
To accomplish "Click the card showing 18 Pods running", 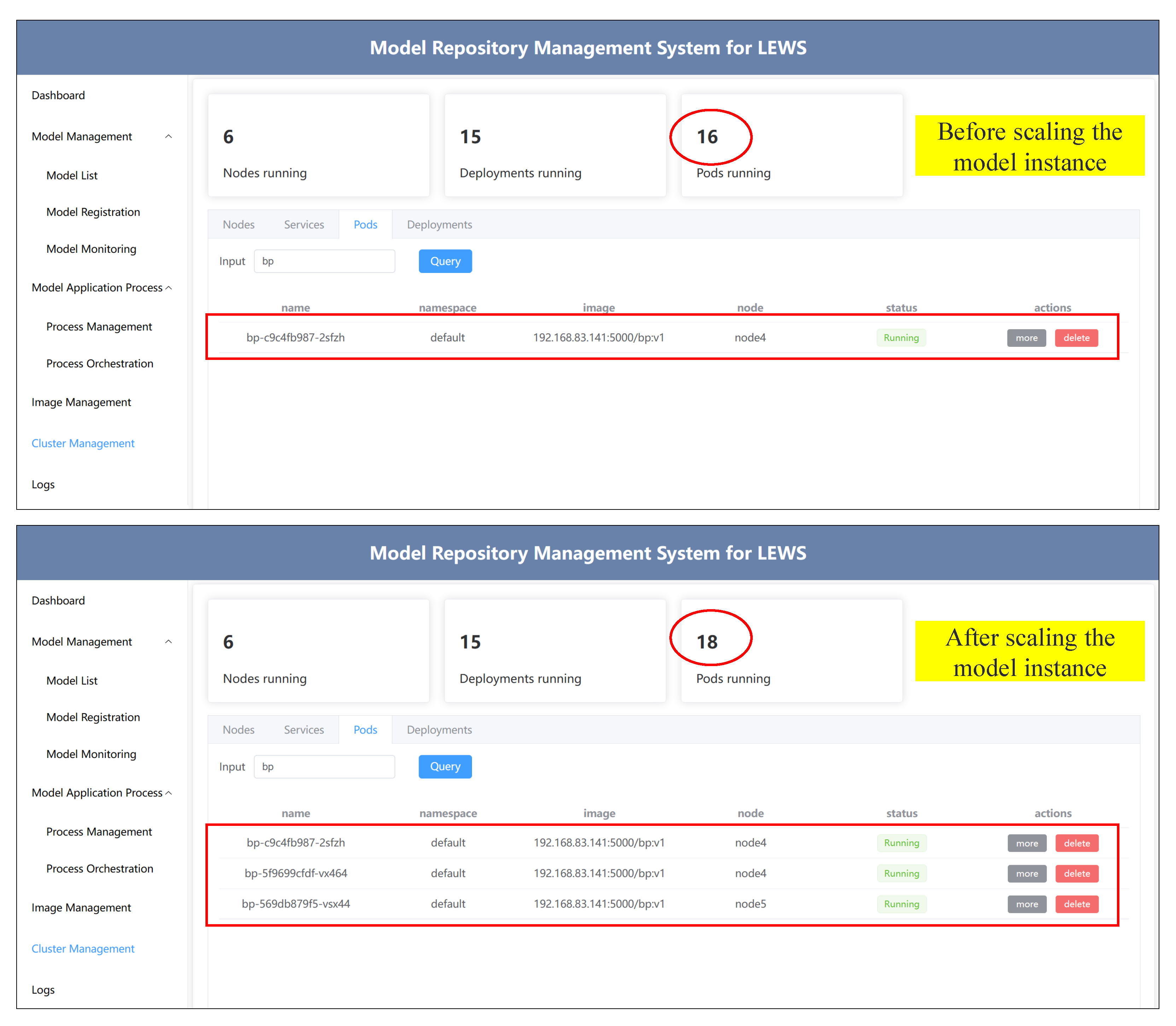I will click(791, 651).
